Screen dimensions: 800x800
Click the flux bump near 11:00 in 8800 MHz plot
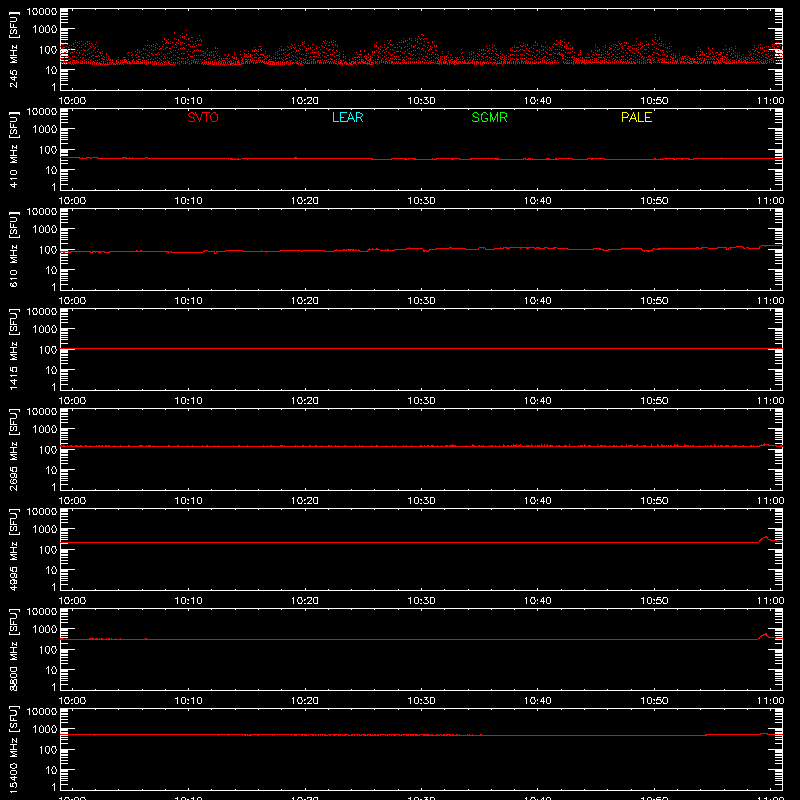766,636
